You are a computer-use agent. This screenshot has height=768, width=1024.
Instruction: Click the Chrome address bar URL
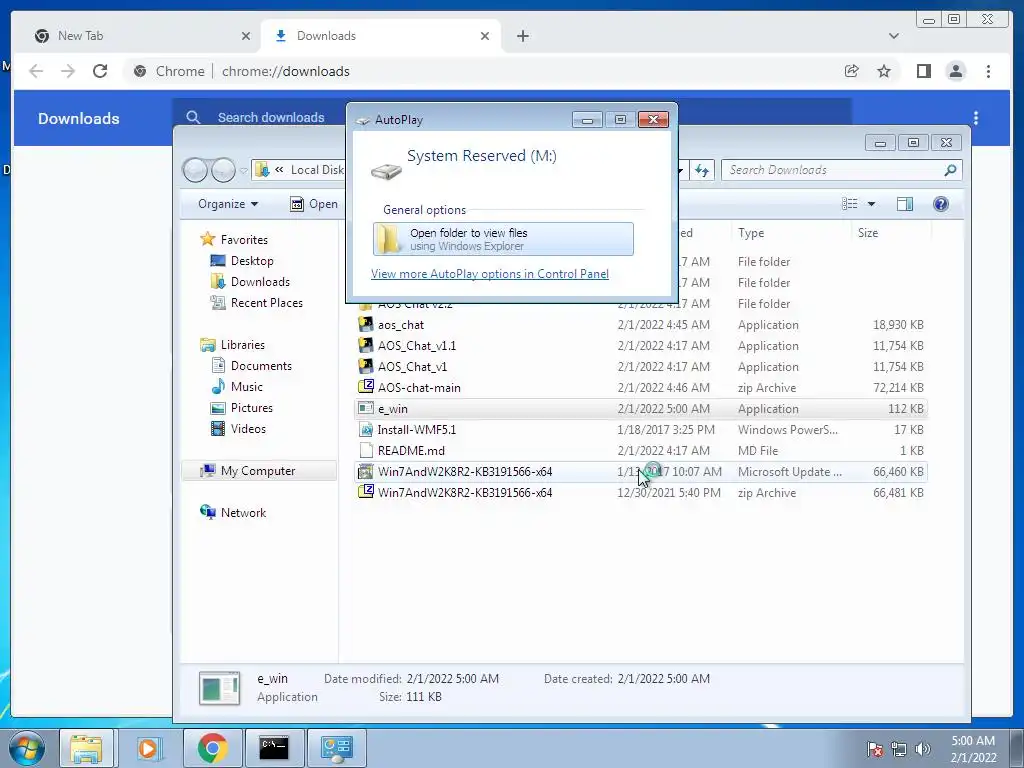coord(285,71)
